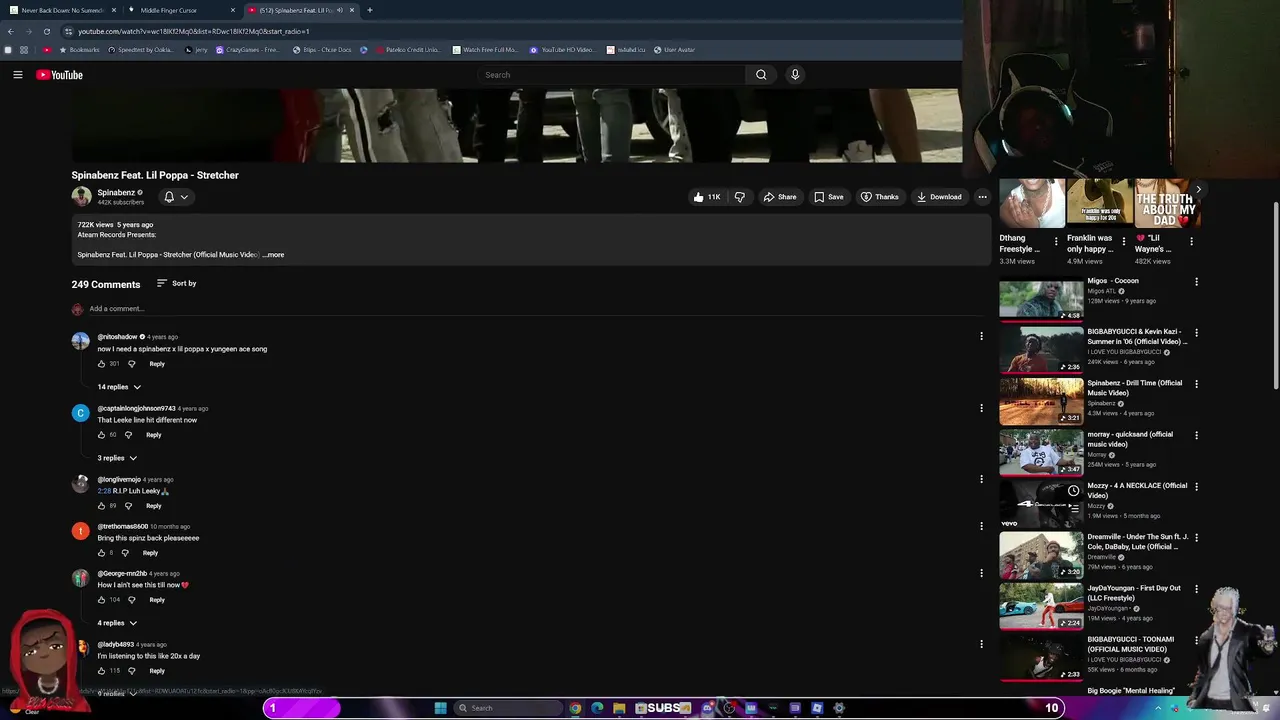Viewport: 1280px width, 720px height.
Task: Open options menu for @captainlongjohnson comment
Action: coord(981,408)
